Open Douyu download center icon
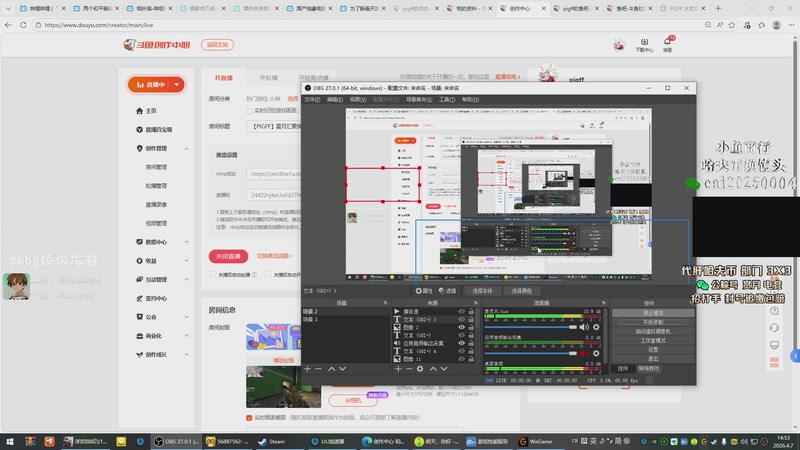 tap(644, 45)
